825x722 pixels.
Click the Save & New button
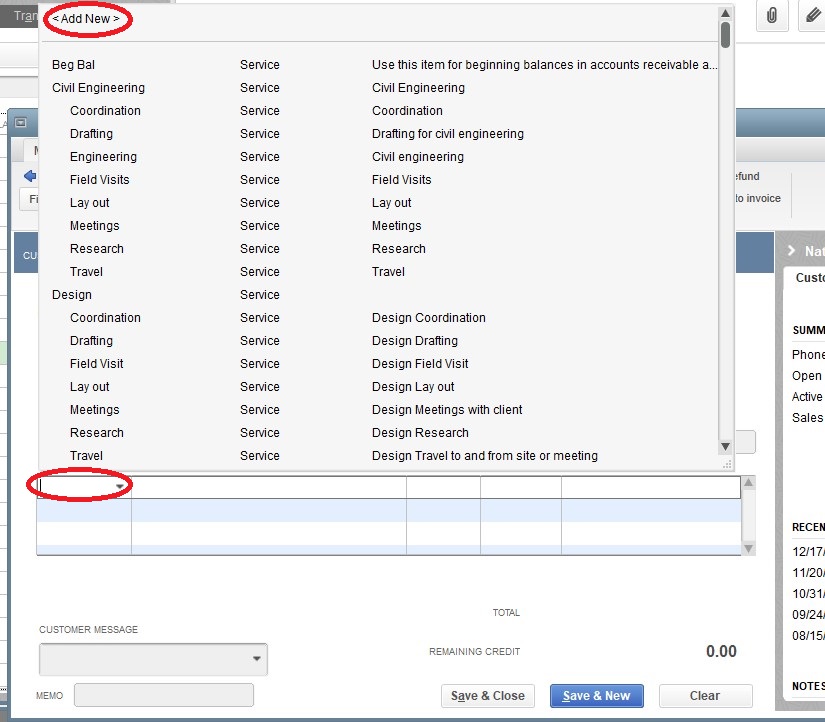pos(596,696)
